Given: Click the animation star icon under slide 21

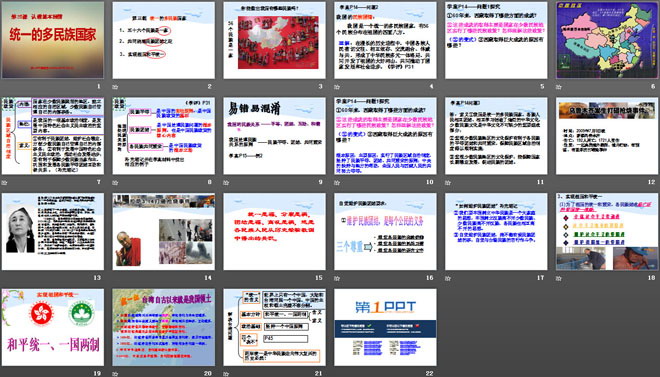Looking at the screenshot, I should point(226,374).
